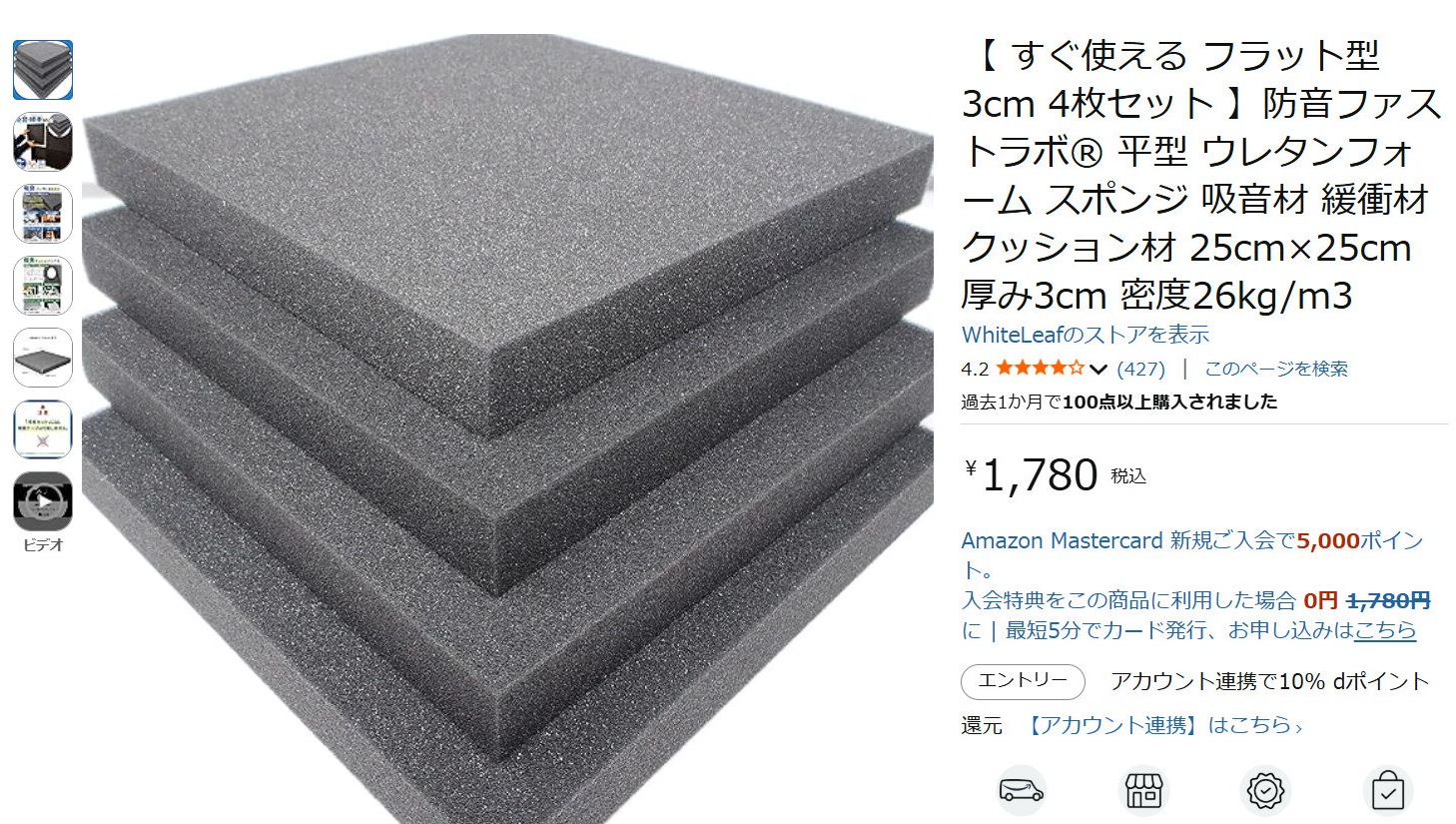Click the delivery truck icon

click(x=1022, y=791)
